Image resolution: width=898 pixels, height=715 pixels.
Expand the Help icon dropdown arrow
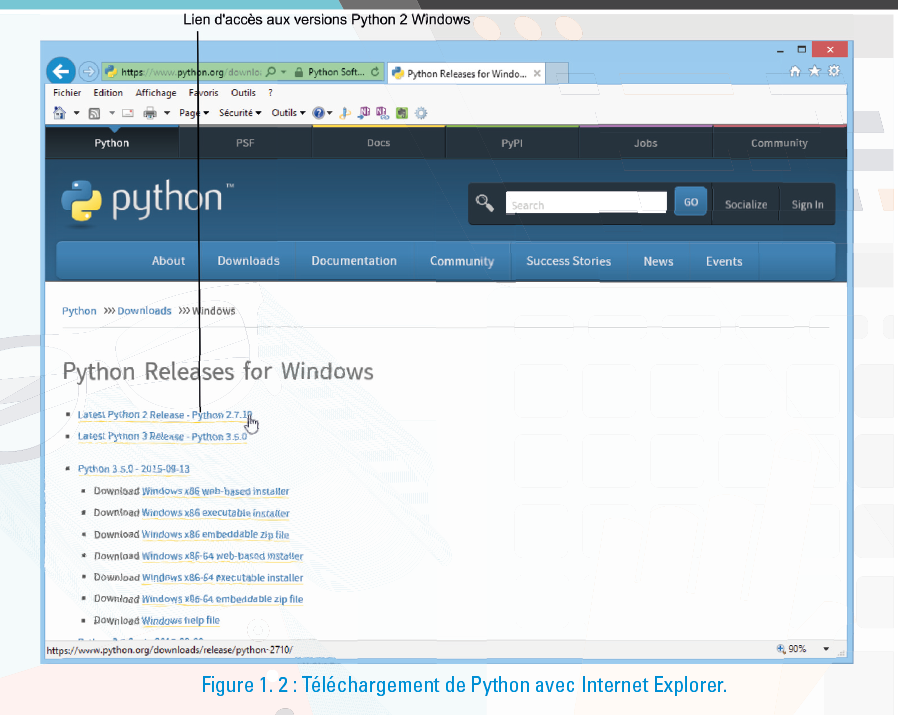[x=329, y=113]
